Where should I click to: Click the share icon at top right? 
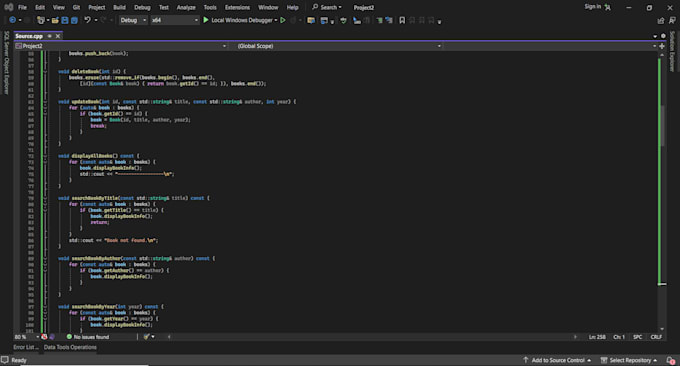tap(661, 20)
